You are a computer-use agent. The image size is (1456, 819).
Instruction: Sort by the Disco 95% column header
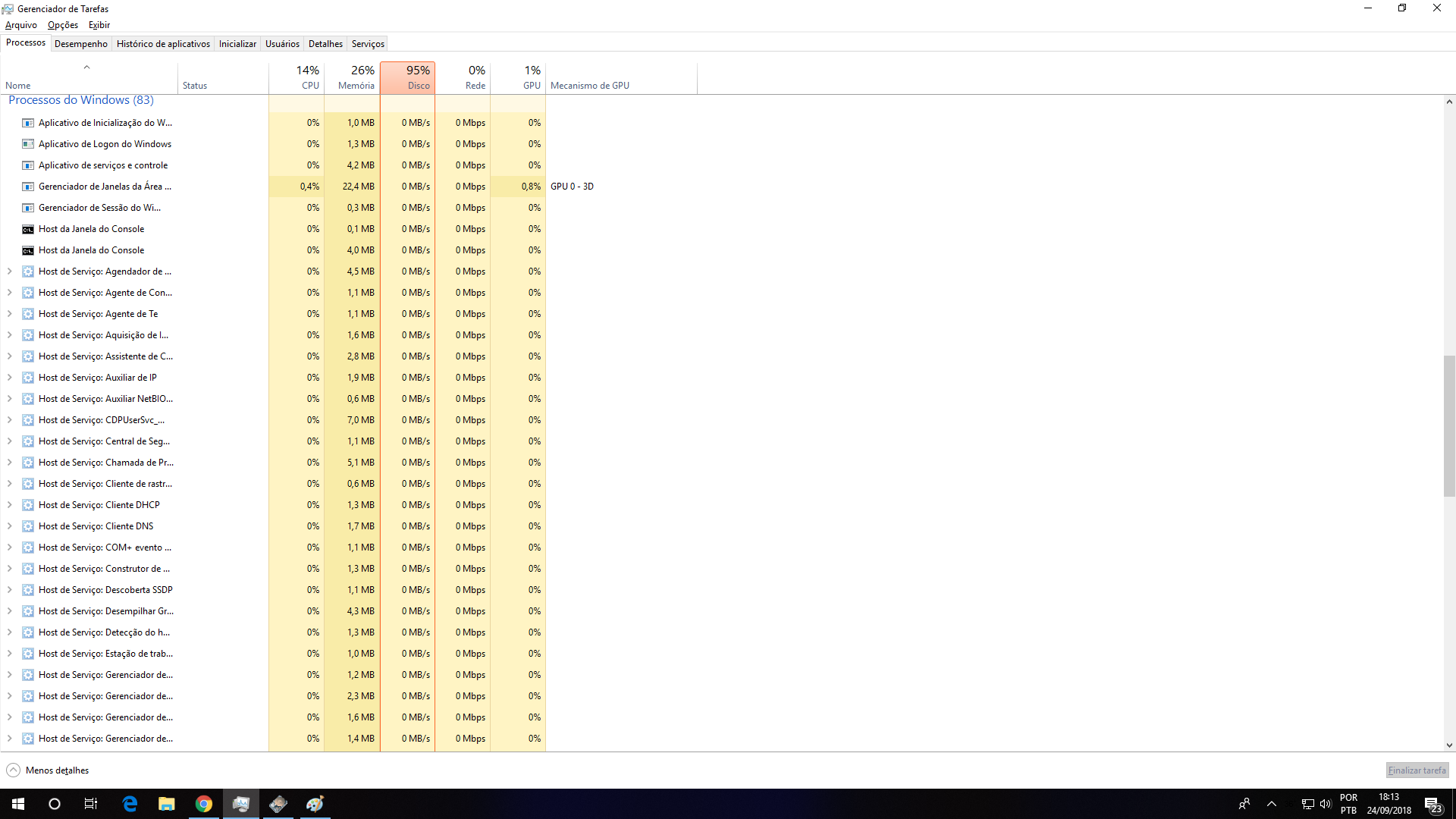click(408, 78)
